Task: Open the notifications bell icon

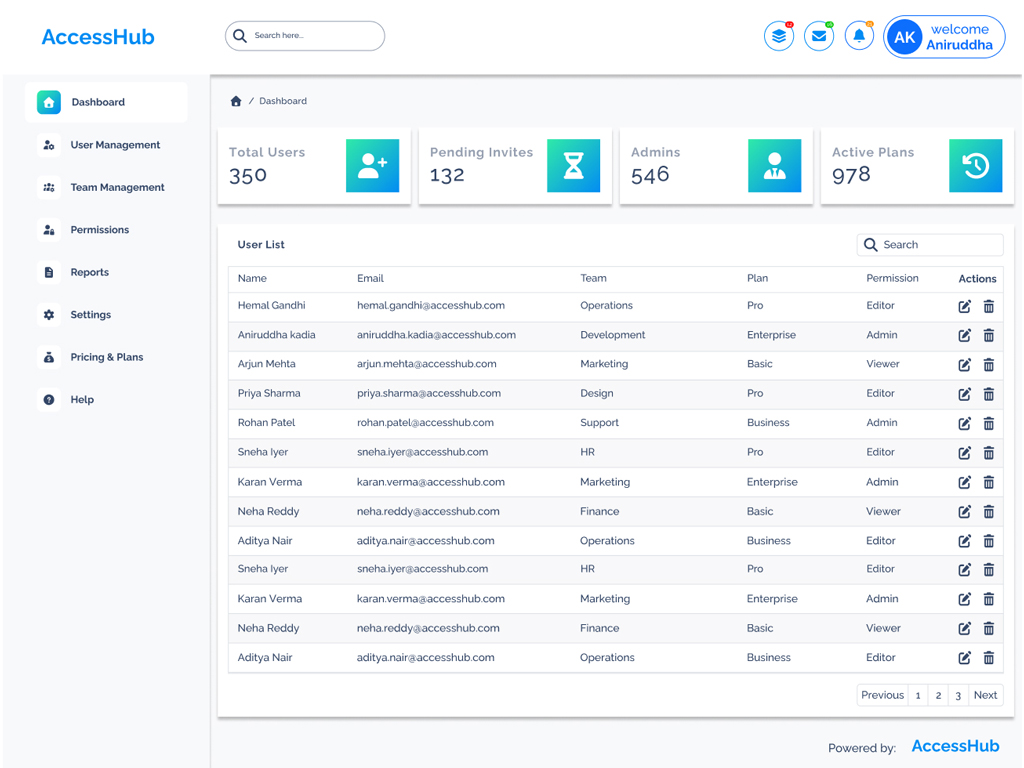Action: click(x=859, y=37)
